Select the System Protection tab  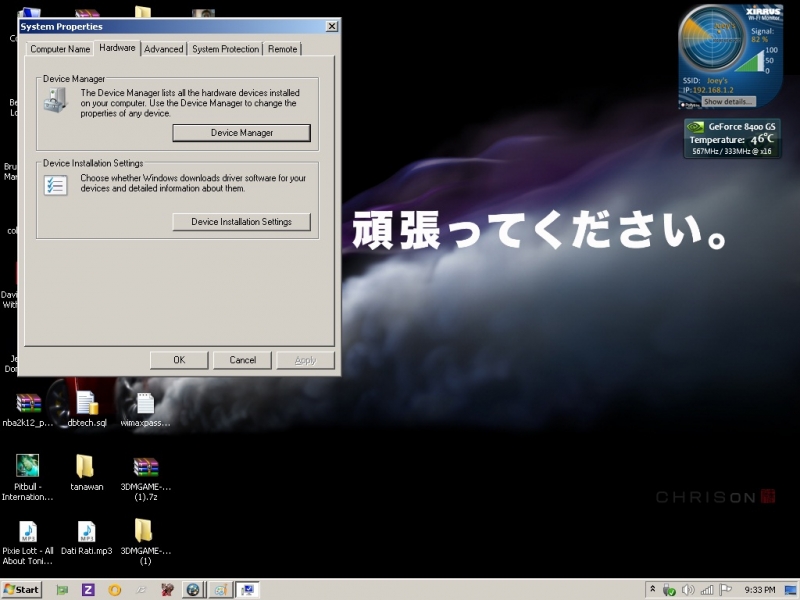225,49
